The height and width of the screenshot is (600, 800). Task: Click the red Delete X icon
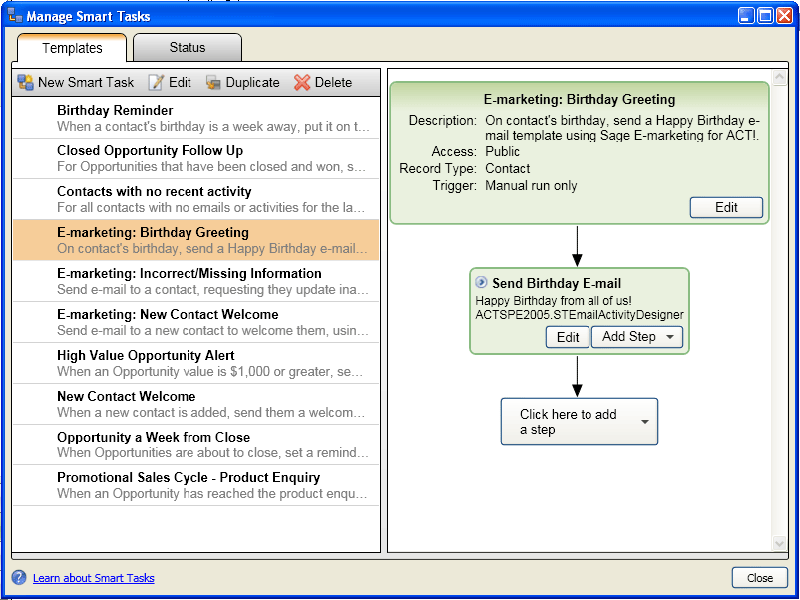302,83
